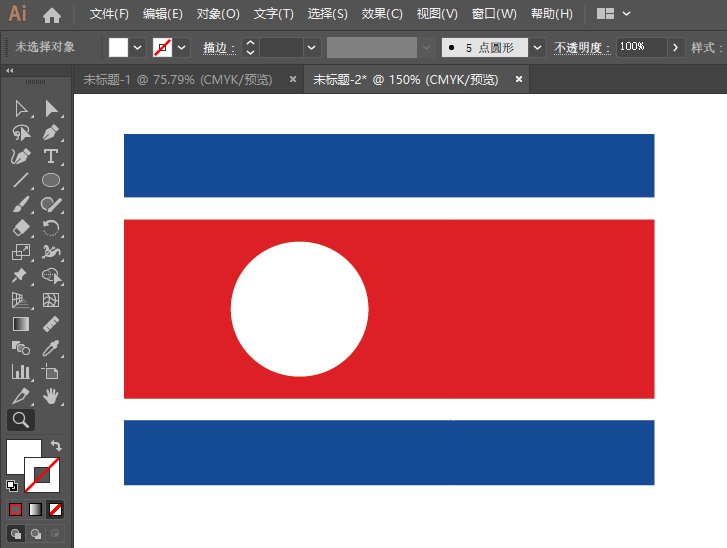Open the 选择(S) menu

(x=327, y=14)
